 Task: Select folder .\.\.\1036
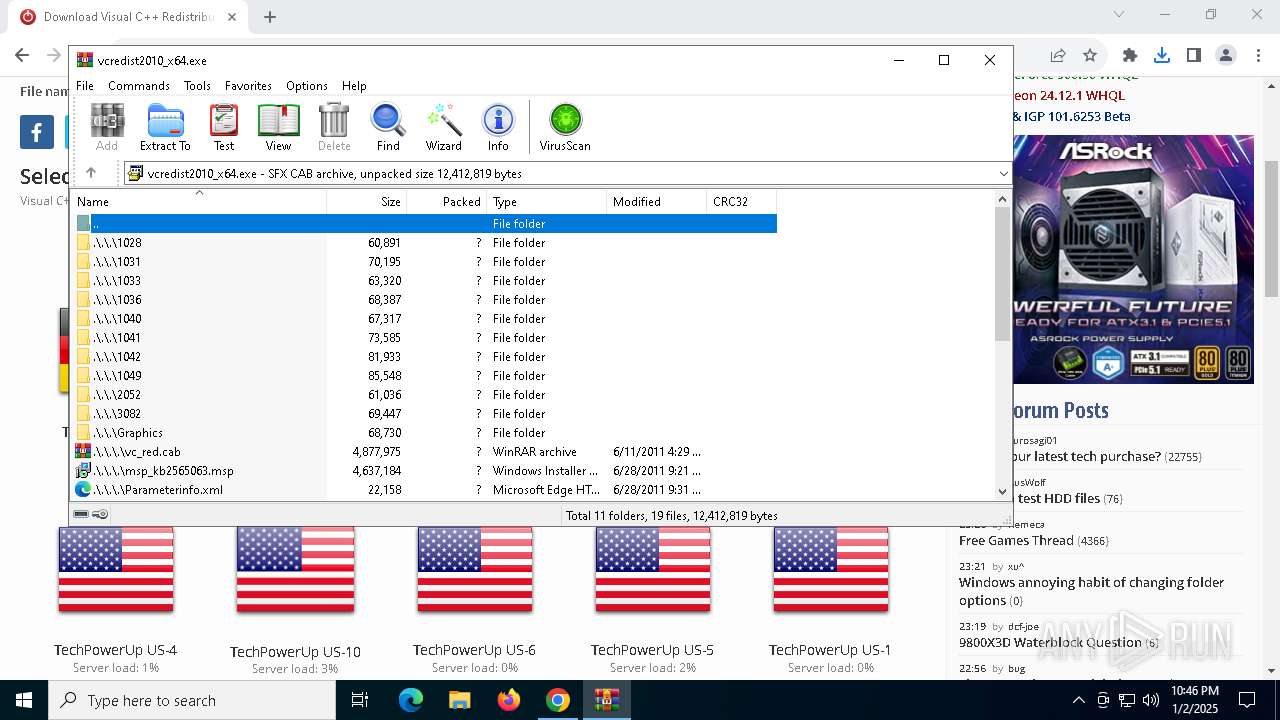point(425,300)
